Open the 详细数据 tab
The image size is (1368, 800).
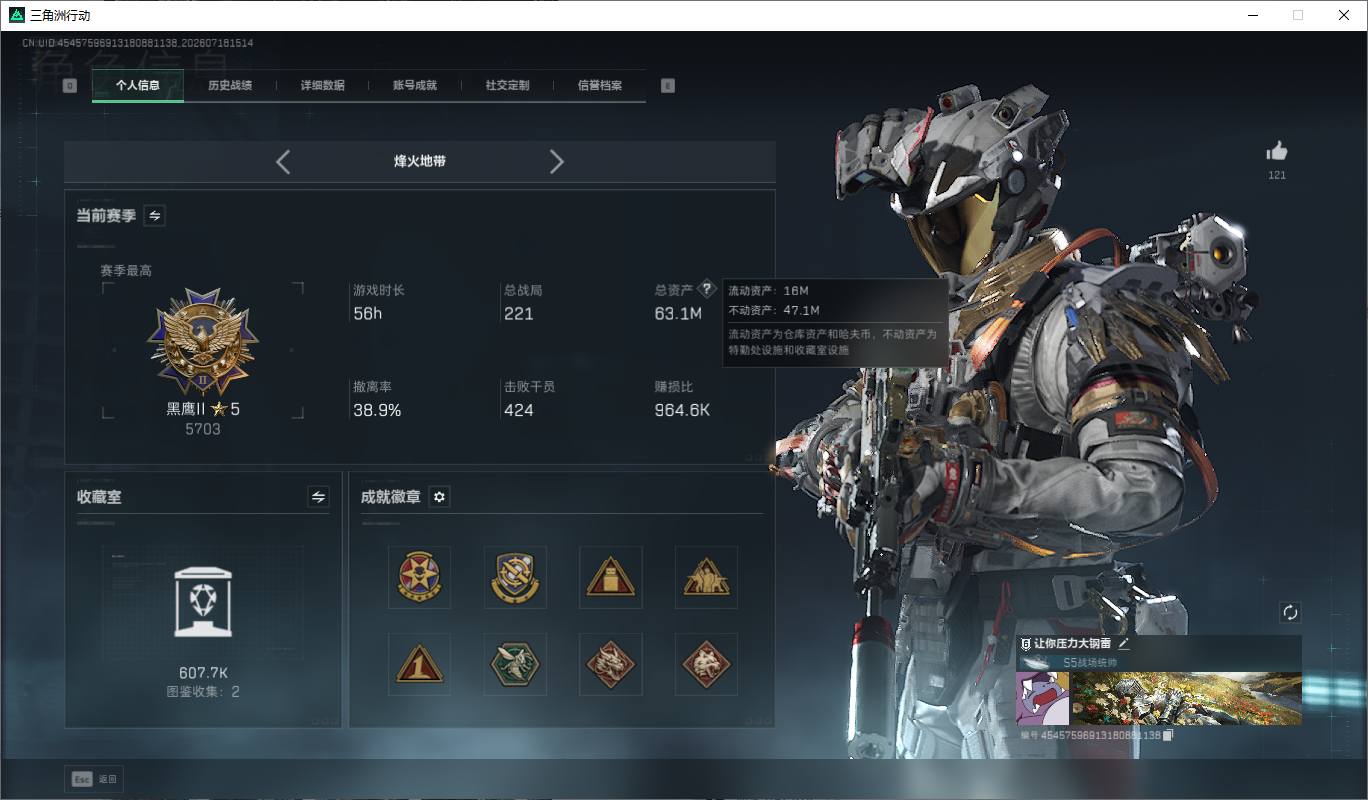323,86
